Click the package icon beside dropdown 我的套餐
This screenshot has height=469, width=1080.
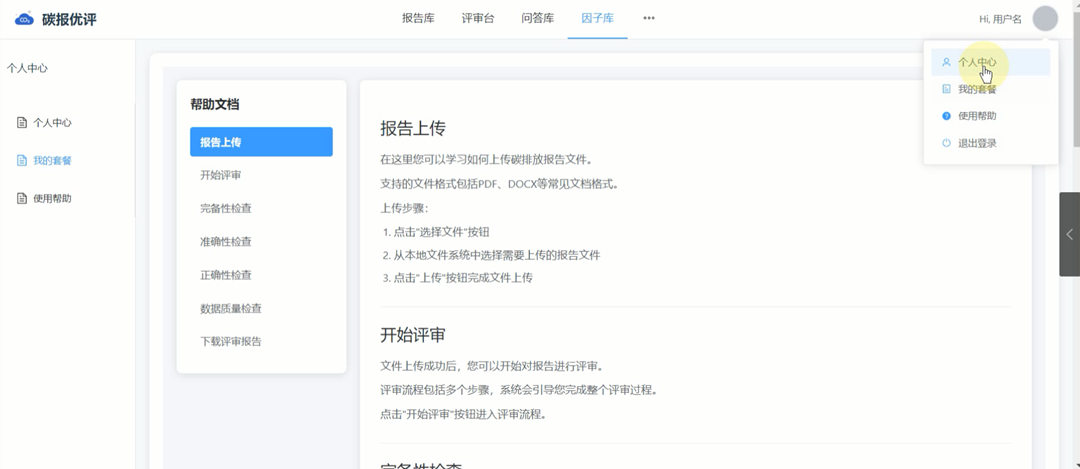pyautogui.click(x=946, y=89)
